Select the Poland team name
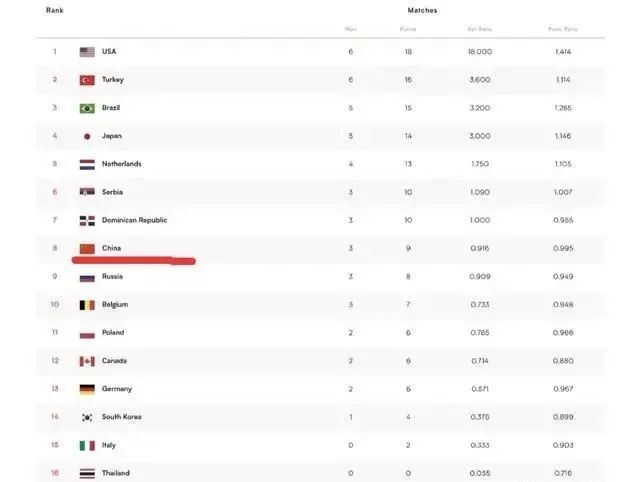The width and height of the screenshot is (640, 482). [x=113, y=333]
